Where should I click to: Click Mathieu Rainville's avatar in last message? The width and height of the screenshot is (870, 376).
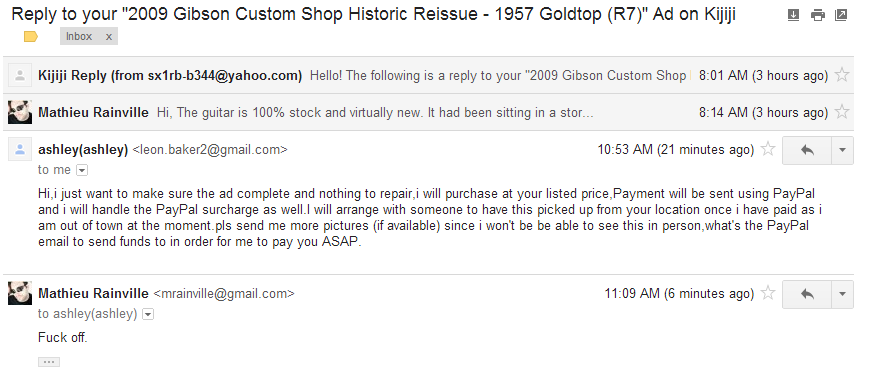pos(20,293)
